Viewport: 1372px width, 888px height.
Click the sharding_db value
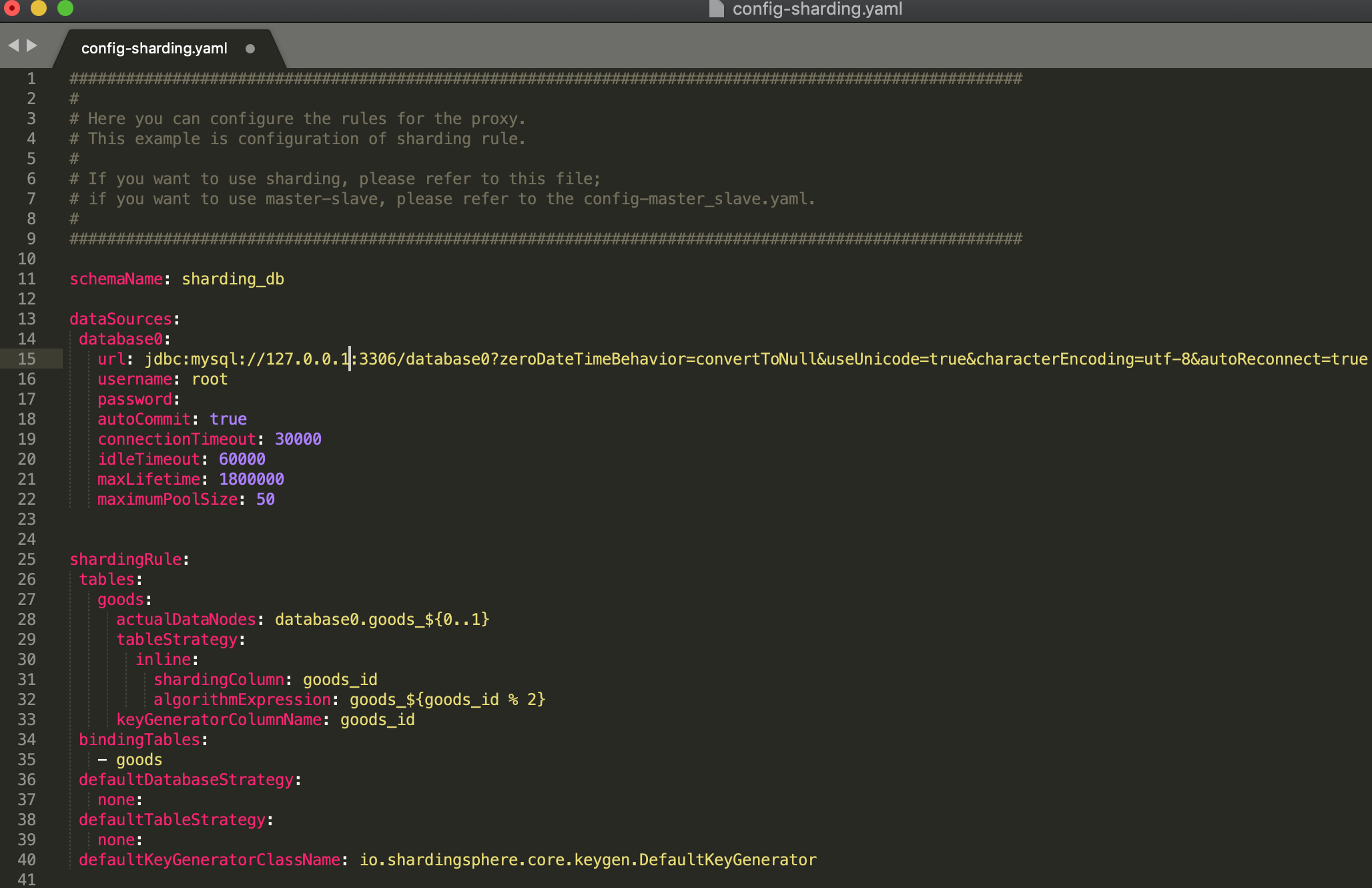click(x=232, y=278)
